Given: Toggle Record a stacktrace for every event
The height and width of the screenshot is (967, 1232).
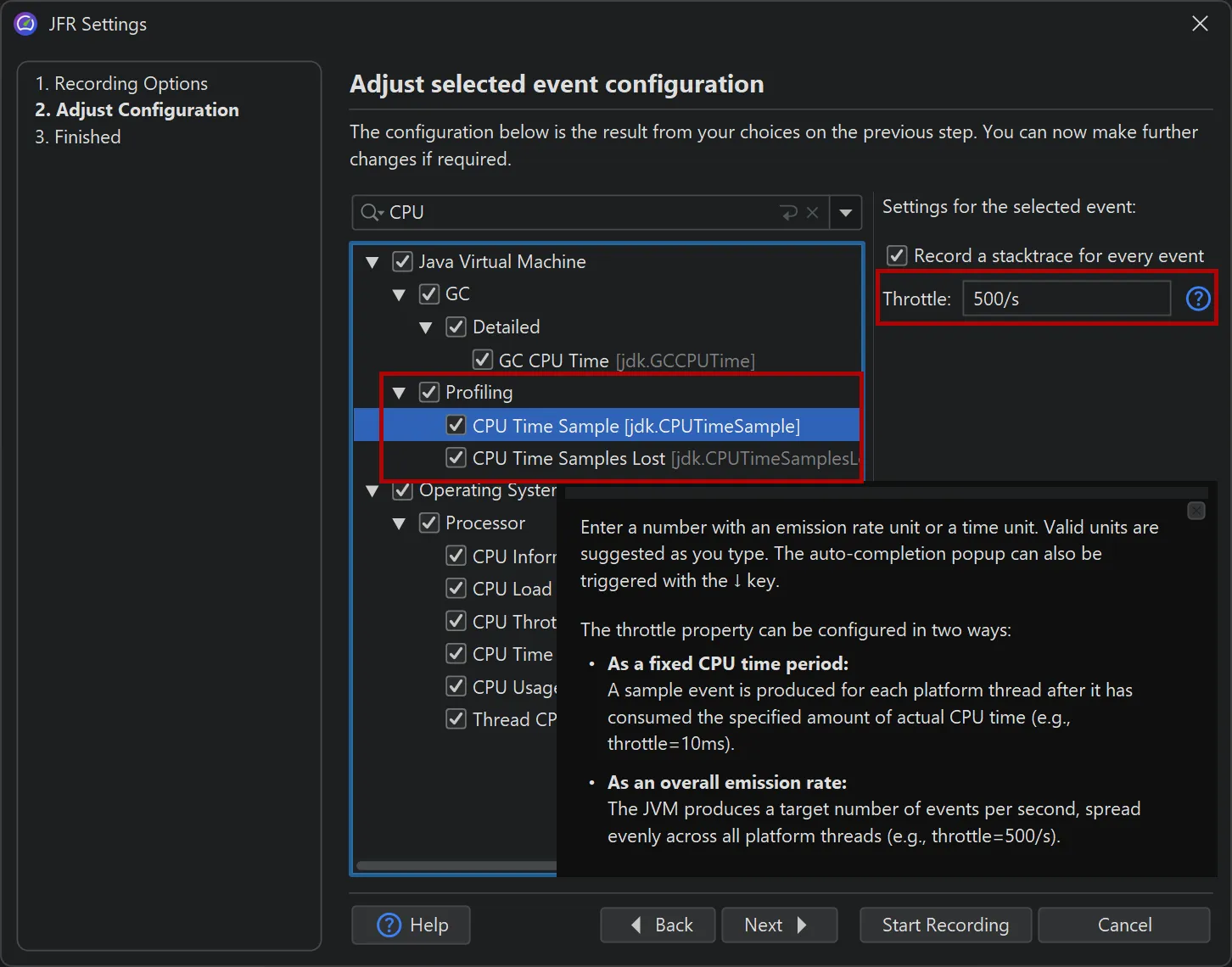Looking at the screenshot, I should coord(897,256).
